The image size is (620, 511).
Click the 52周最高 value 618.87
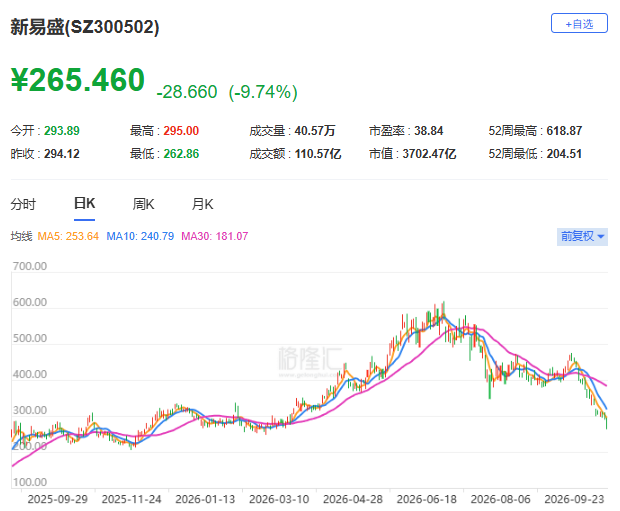(564, 131)
